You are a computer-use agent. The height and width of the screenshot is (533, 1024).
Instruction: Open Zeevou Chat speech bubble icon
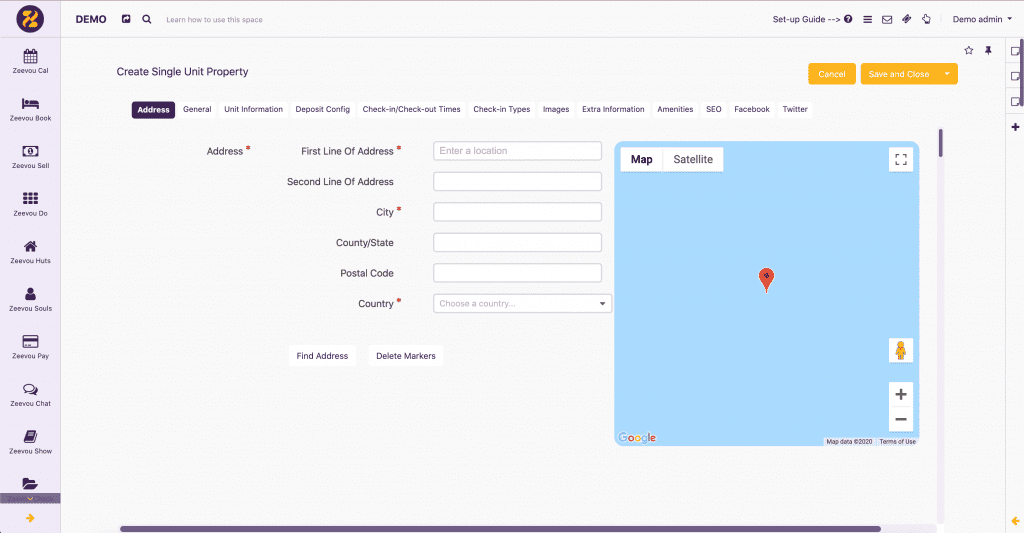[30, 389]
